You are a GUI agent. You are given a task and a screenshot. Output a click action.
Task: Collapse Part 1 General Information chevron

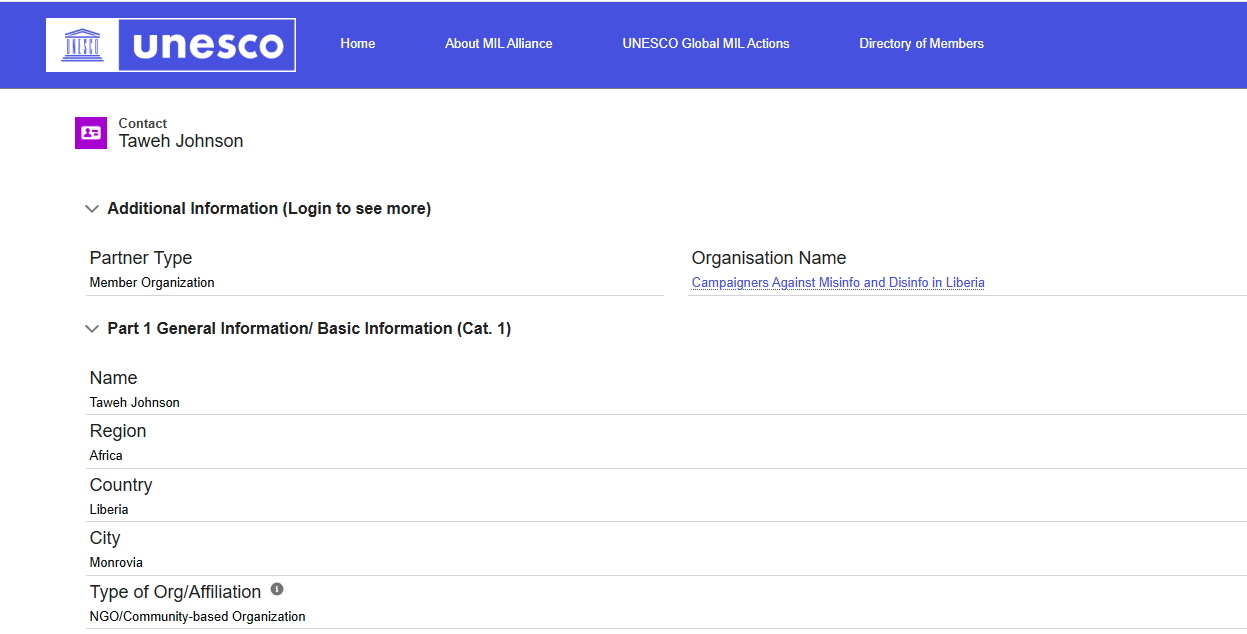coord(92,329)
